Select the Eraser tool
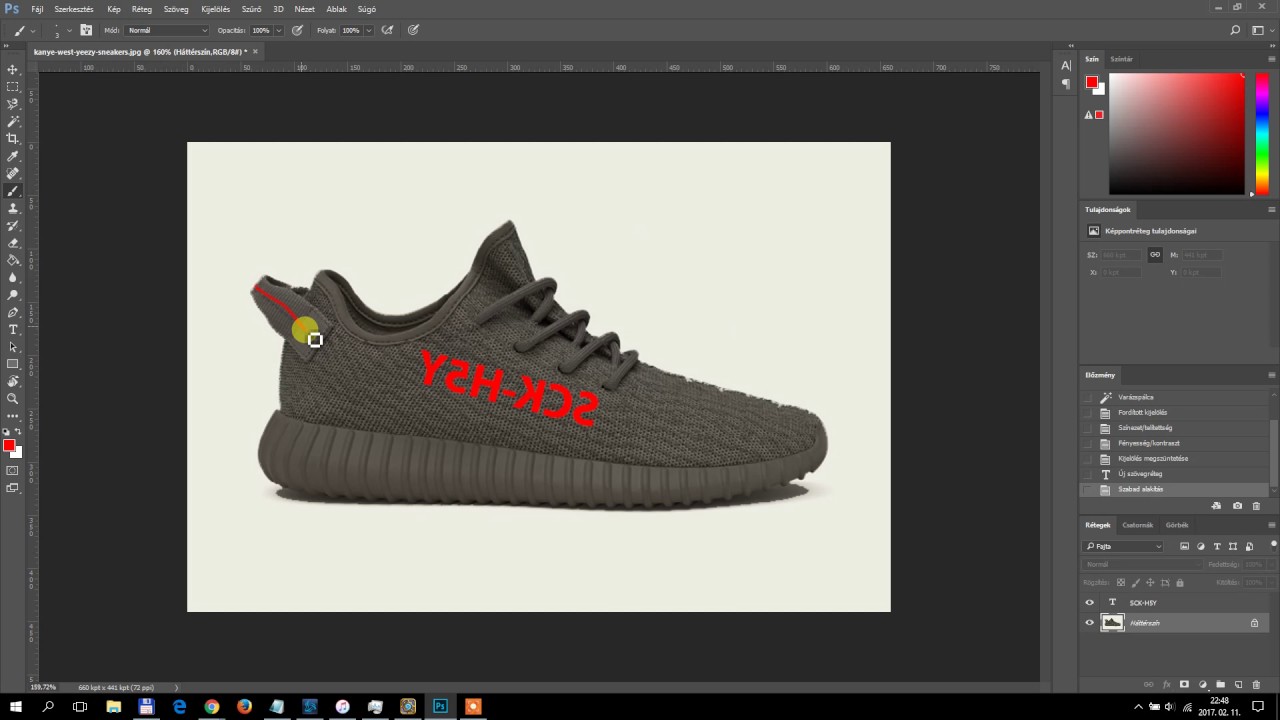 13,243
